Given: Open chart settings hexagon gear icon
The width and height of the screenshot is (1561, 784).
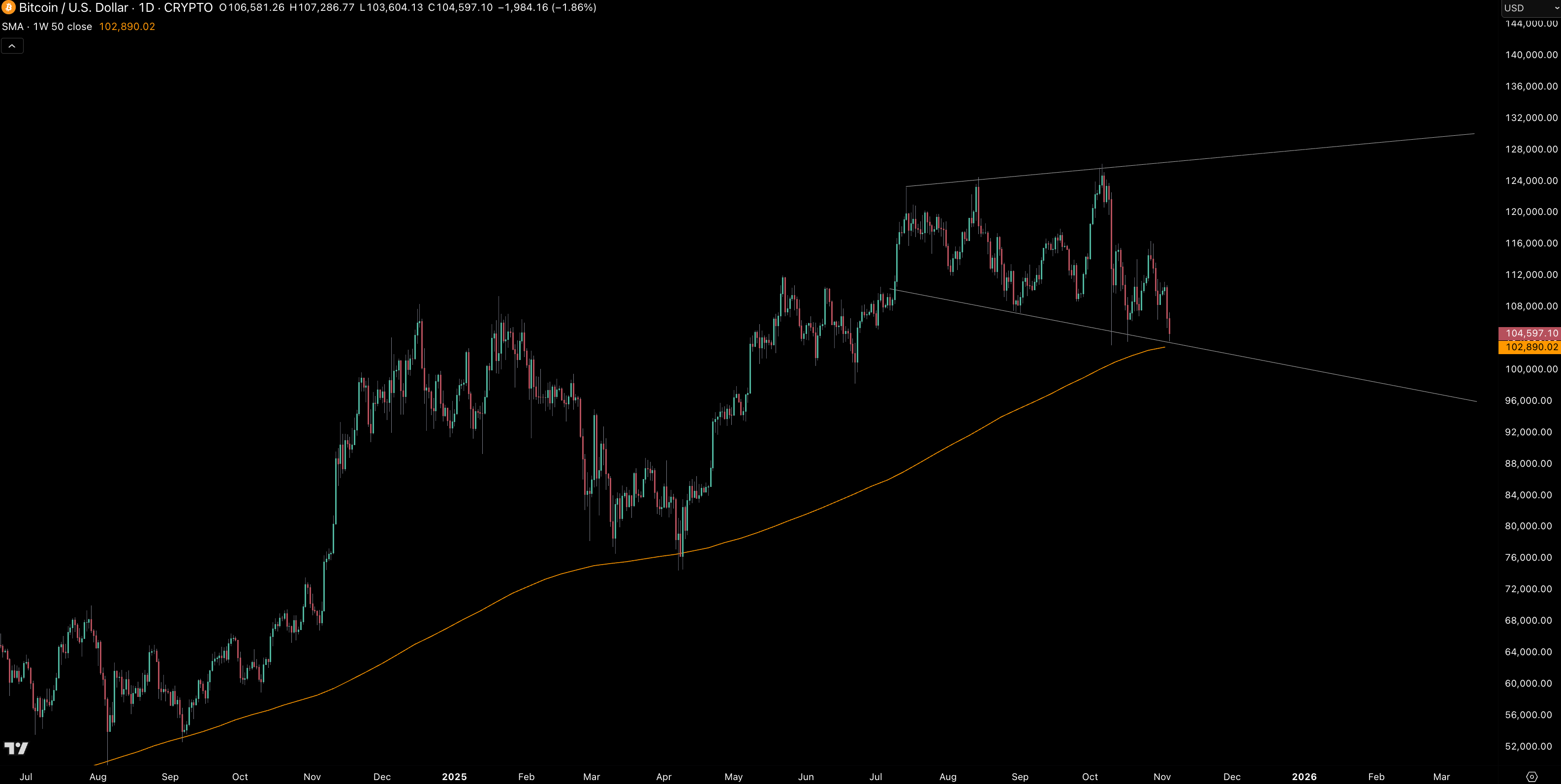Looking at the screenshot, I should [x=1531, y=776].
